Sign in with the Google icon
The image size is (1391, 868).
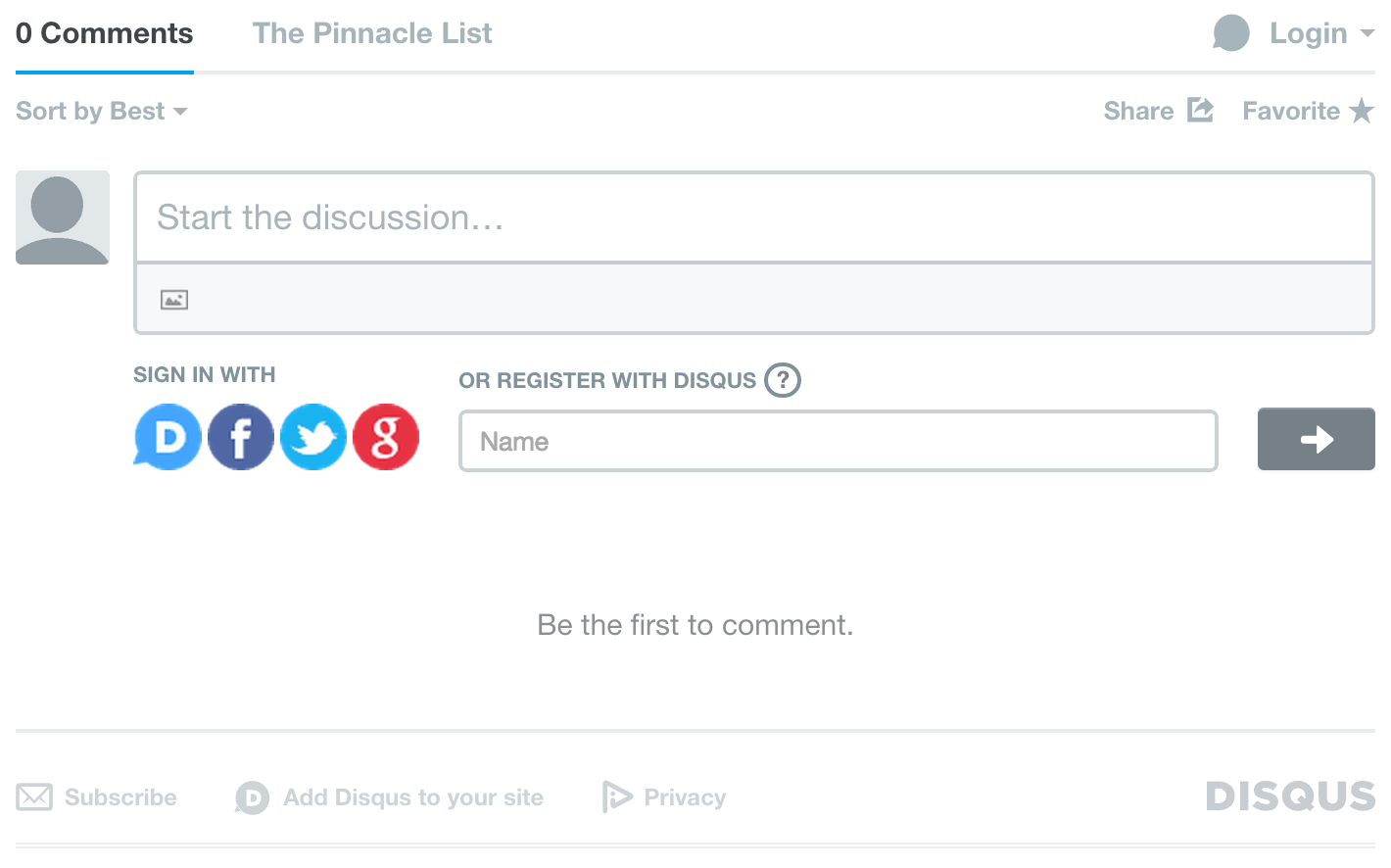pos(386,437)
